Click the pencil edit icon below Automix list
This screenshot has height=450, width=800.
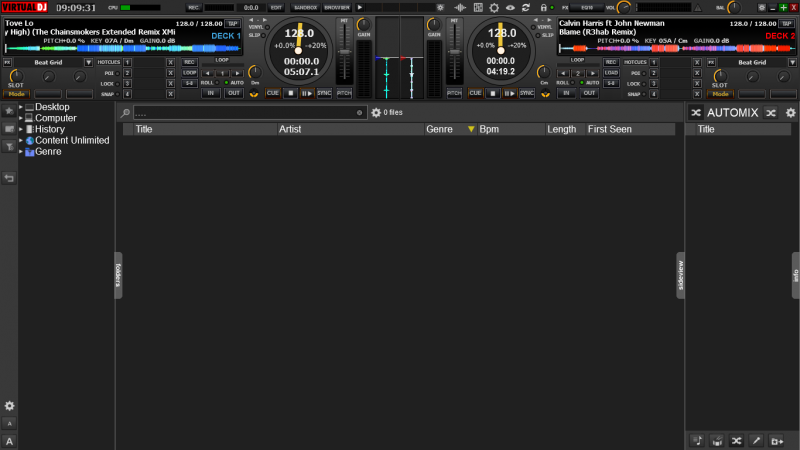756,441
